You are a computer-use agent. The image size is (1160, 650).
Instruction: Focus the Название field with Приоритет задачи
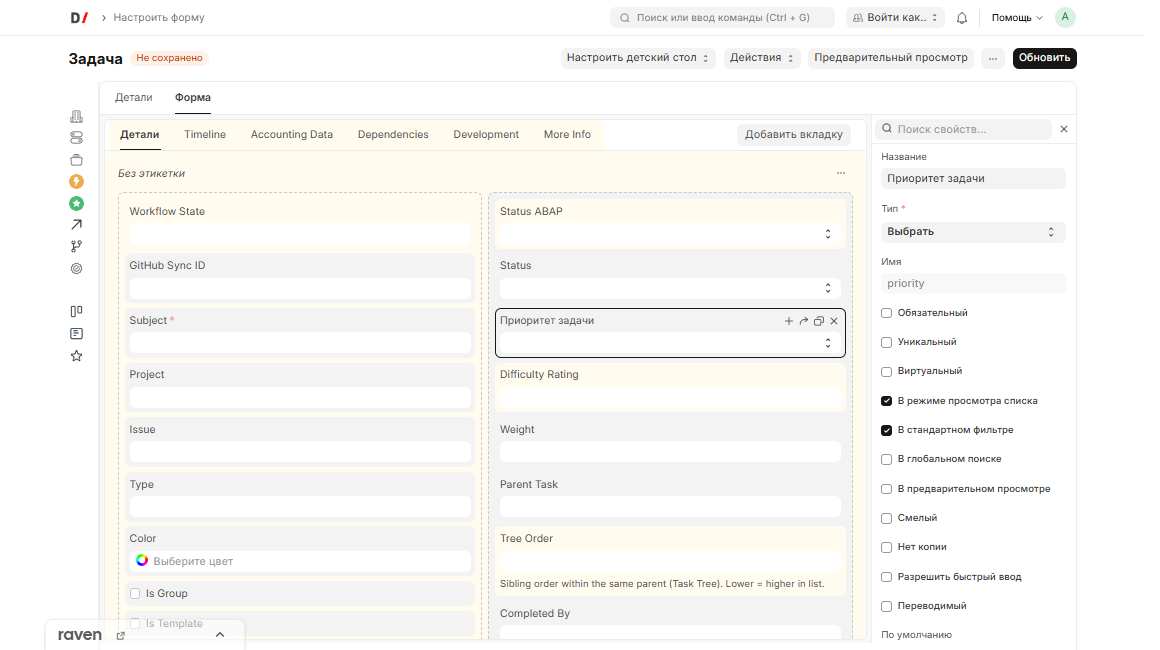tap(973, 179)
